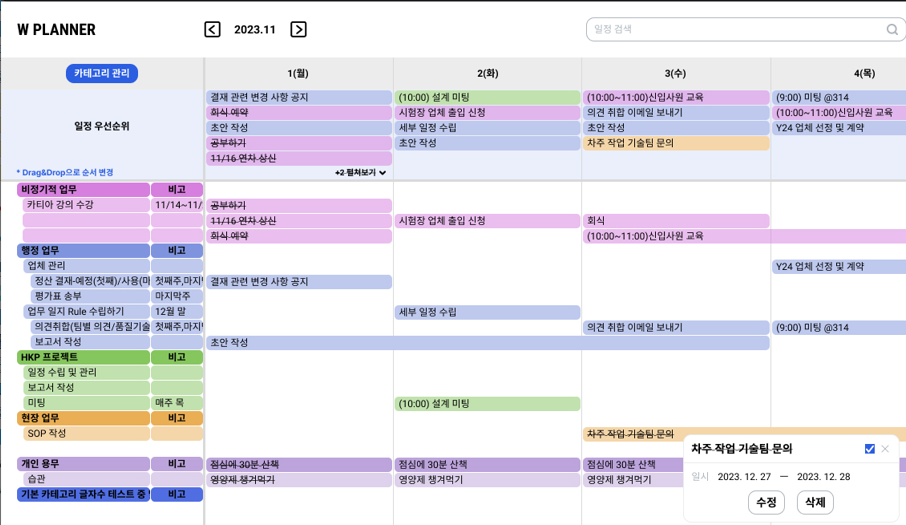Viewport: 906px width, 525px height.
Task: Open the long 초안 작성 bar in 보고서 작성 row
Action: point(488,342)
